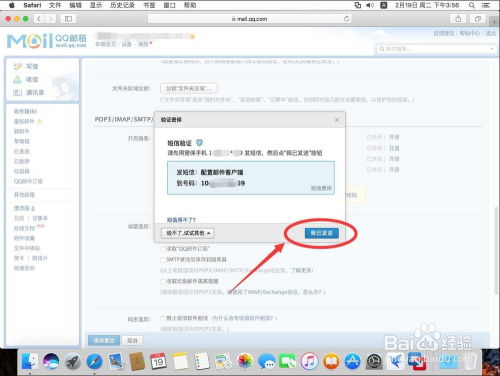Viewport: 500px width, 376px height.
Task: Open Messages icon in Dock
Action: point(266,362)
